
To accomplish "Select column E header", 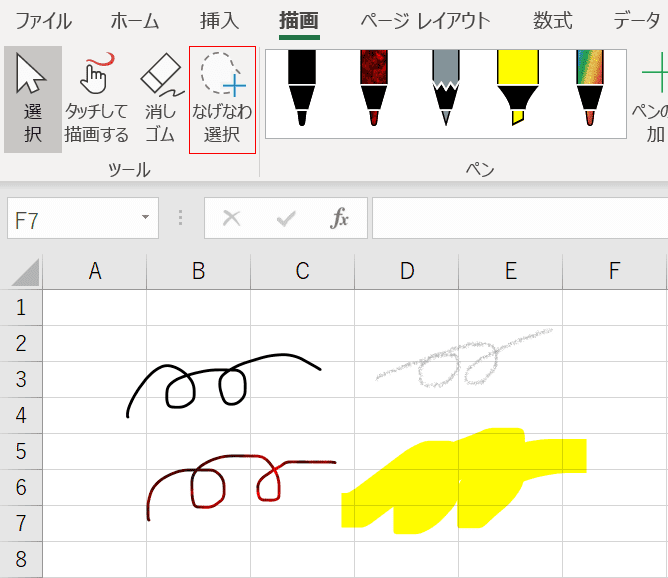I will coord(511,271).
